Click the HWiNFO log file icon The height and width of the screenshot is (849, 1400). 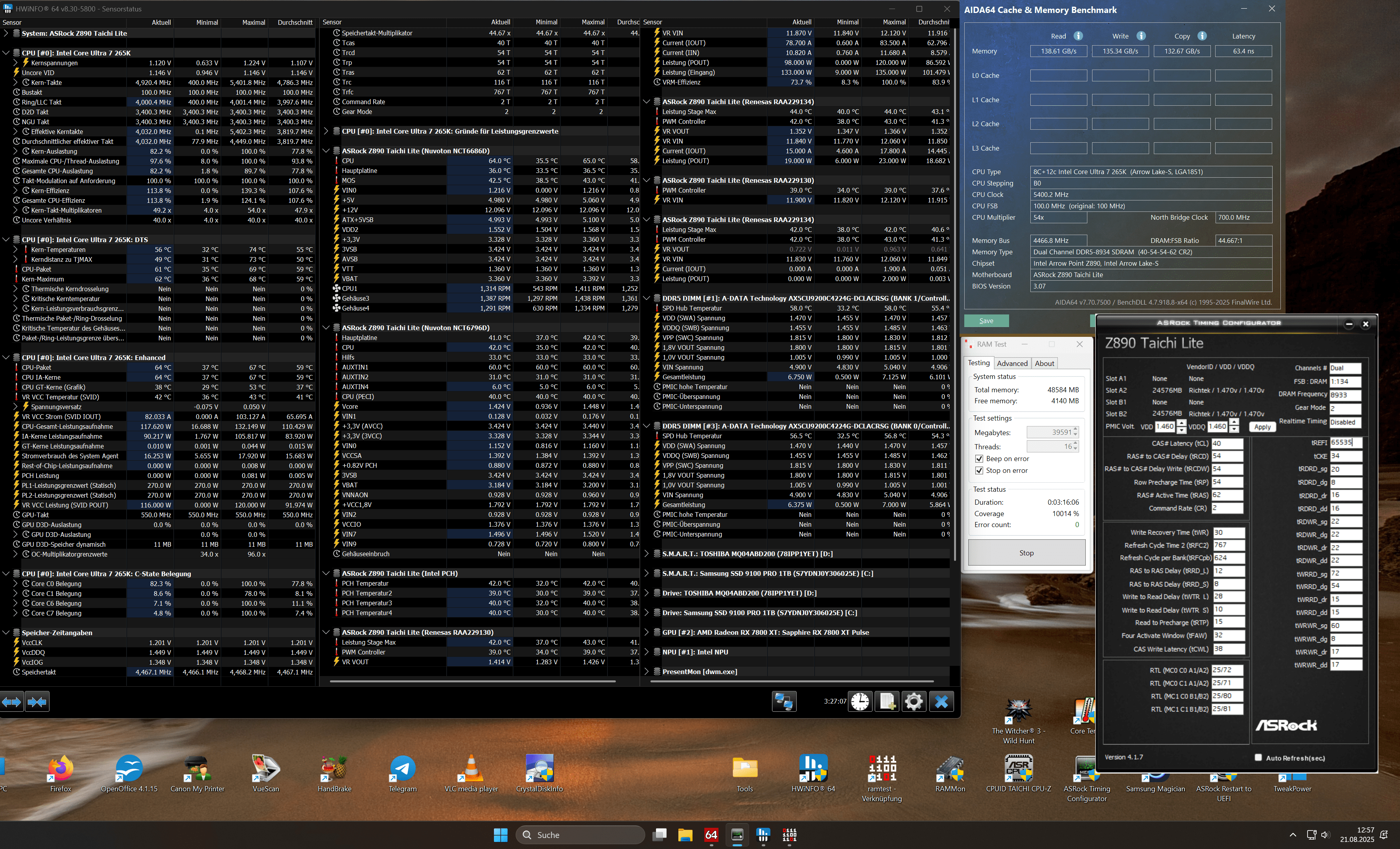pos(886,702)
